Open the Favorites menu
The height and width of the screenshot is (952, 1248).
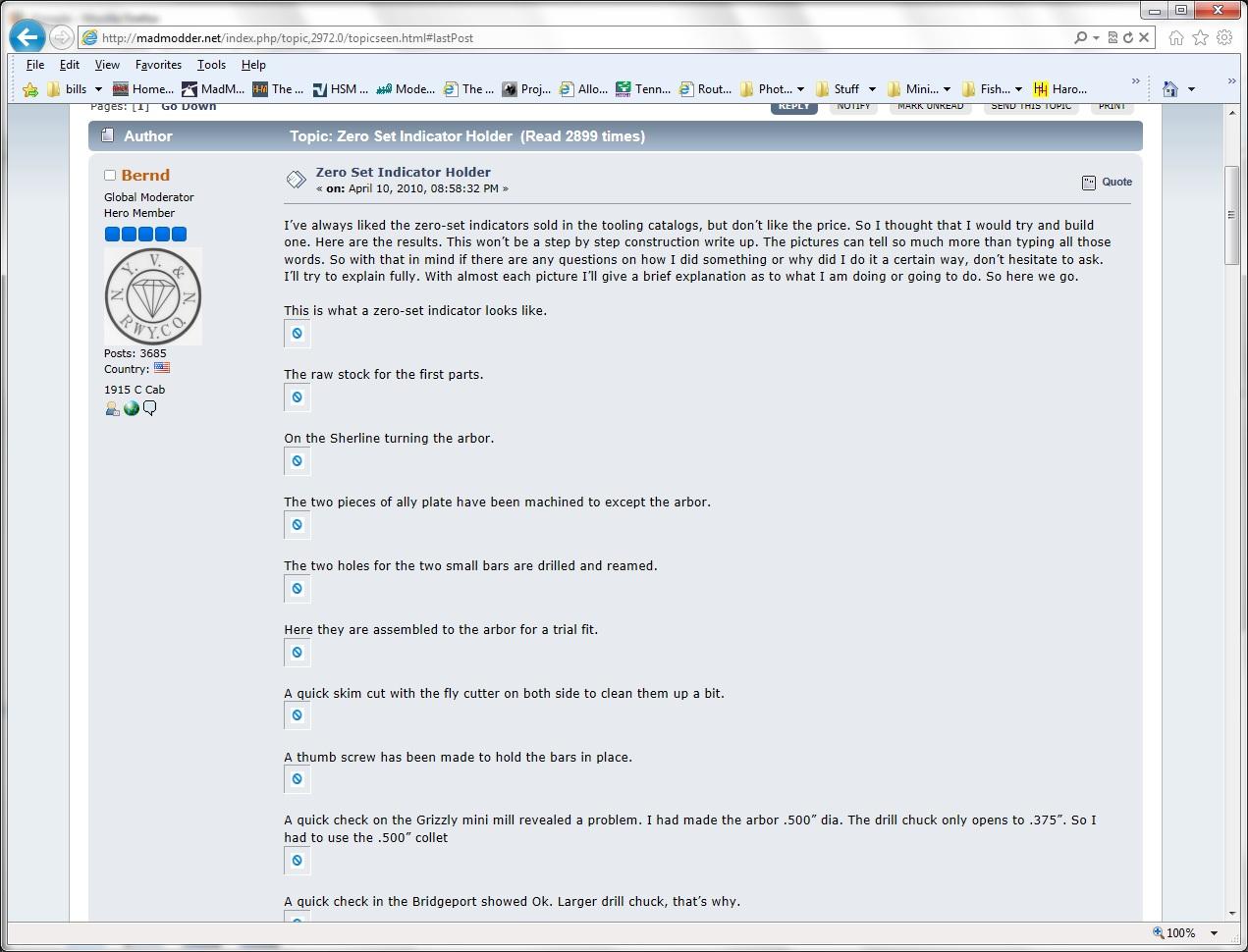click(x=158, y=65)
